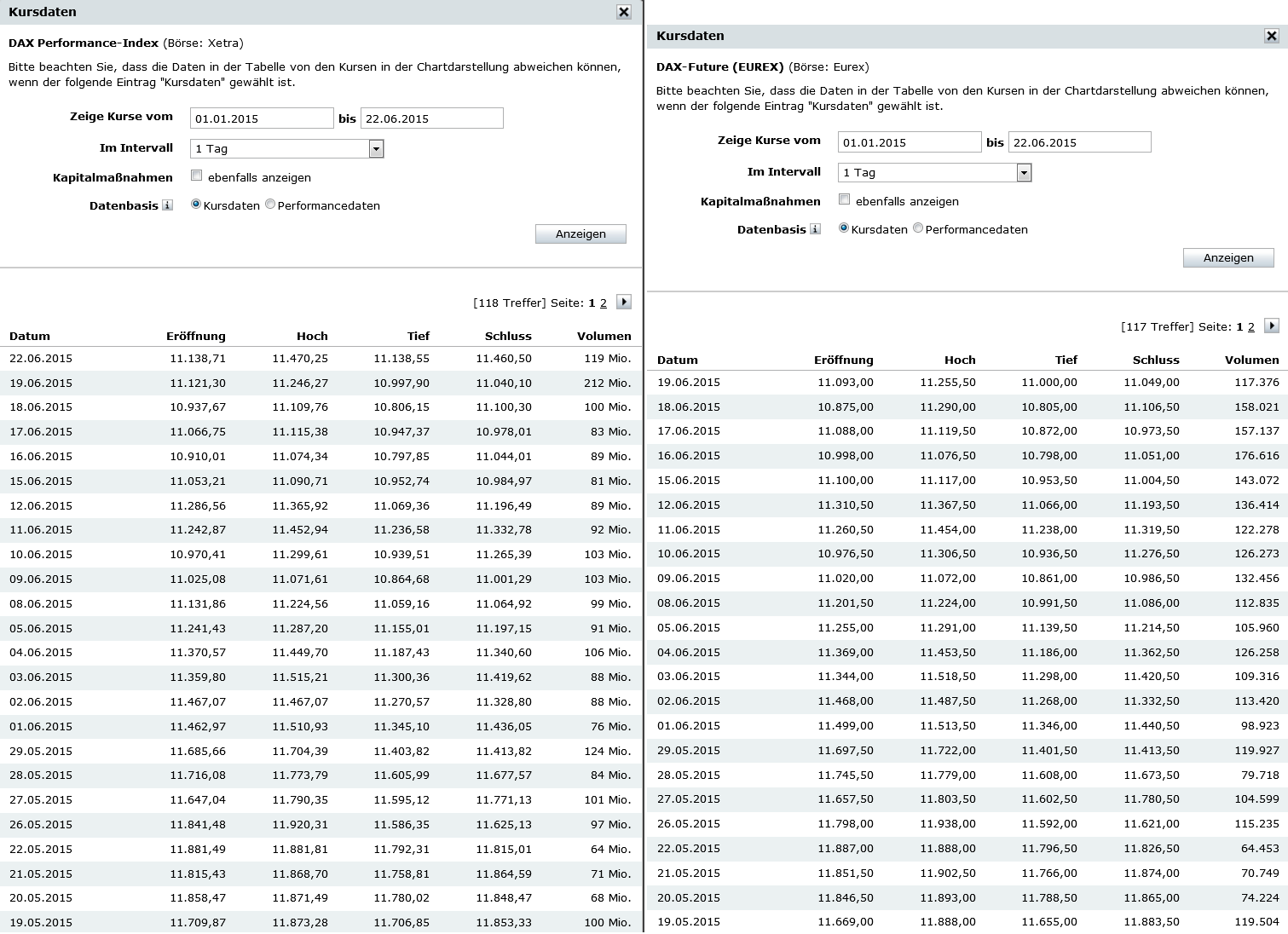
Task: Open Datenbasis info icon in DAX Performance-Index window
Action: point(167,205)
